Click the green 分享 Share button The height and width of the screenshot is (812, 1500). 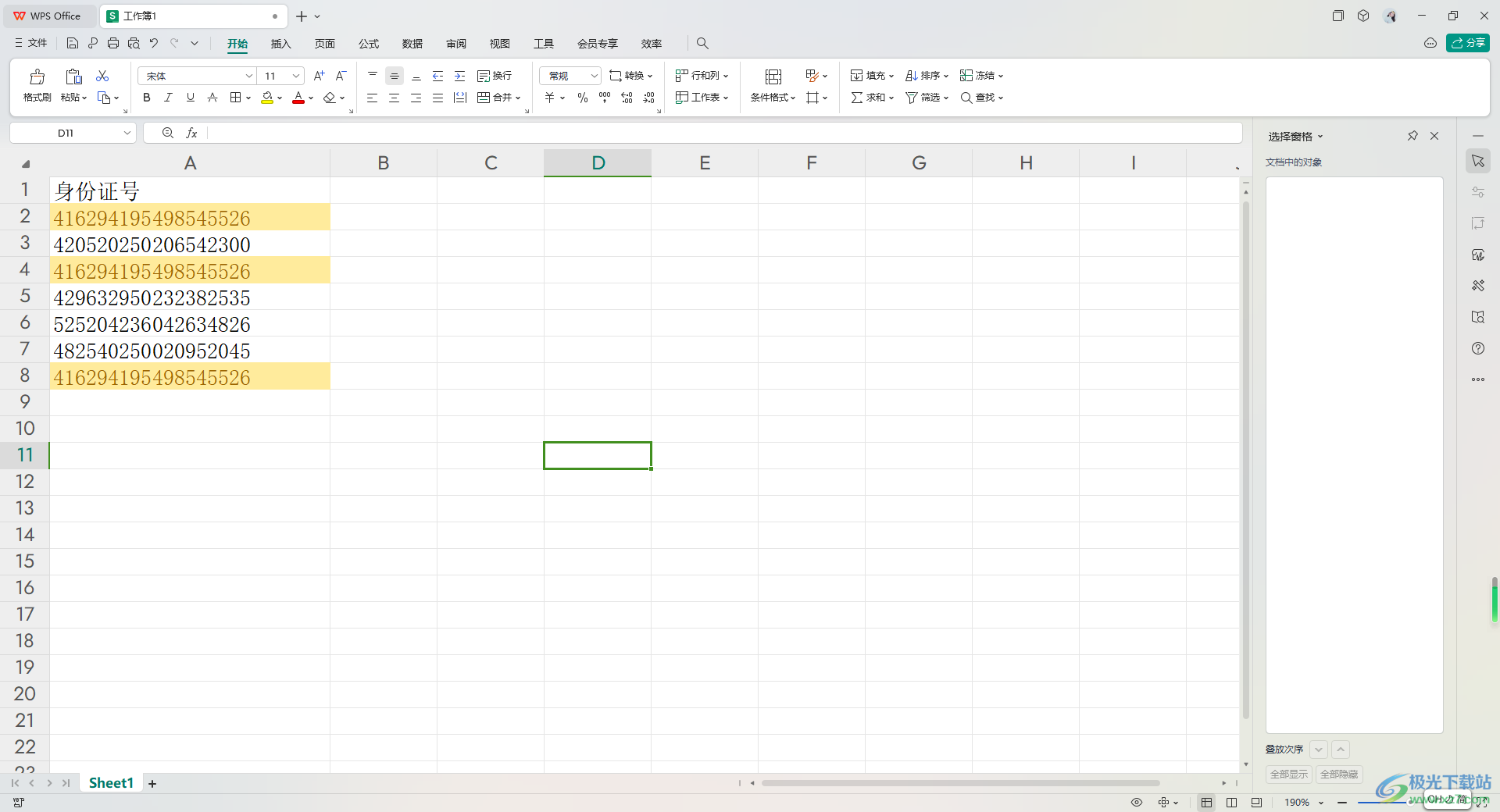(x=1468, y=43)
